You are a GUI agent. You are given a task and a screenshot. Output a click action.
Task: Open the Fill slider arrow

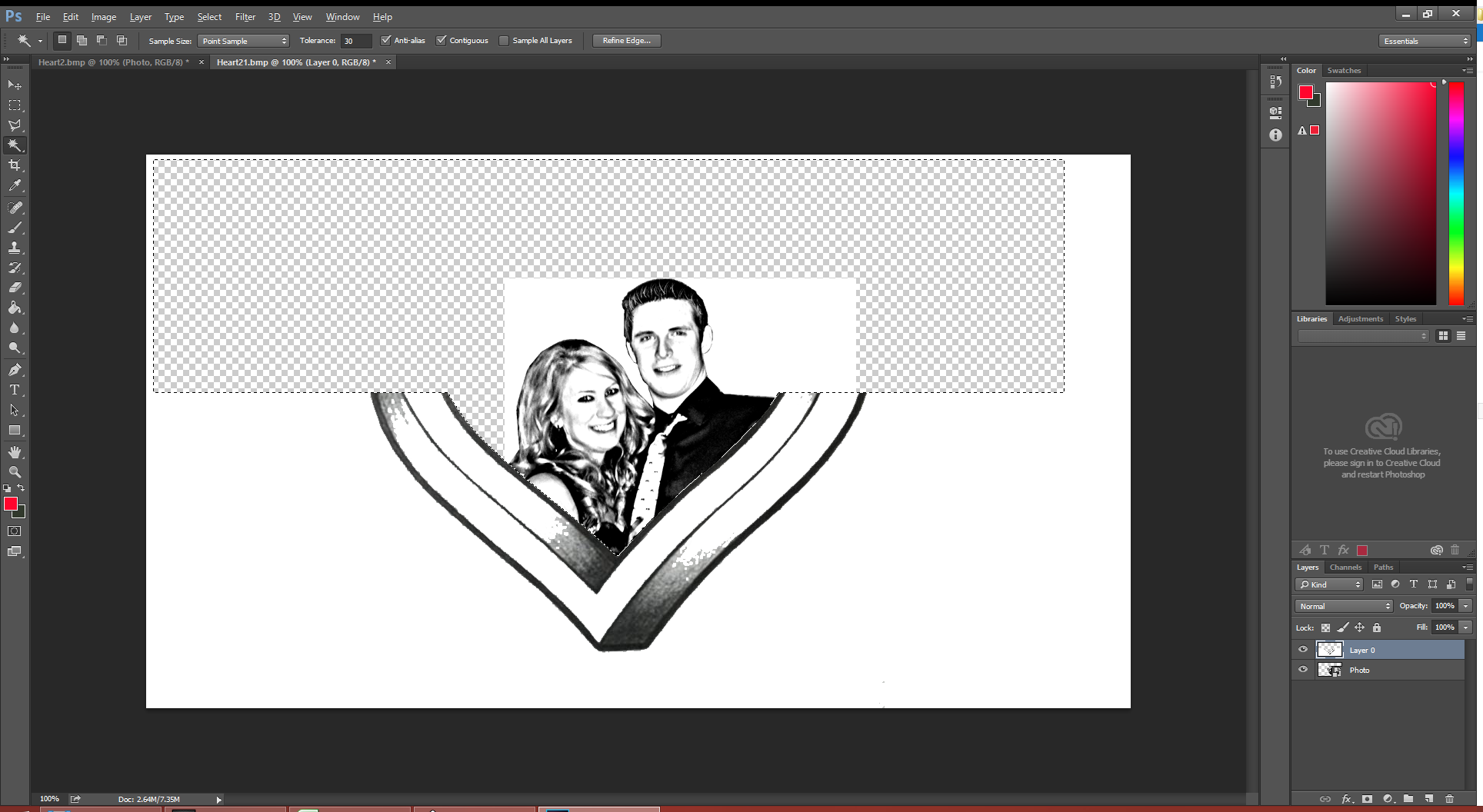[x=1466, y=627]
